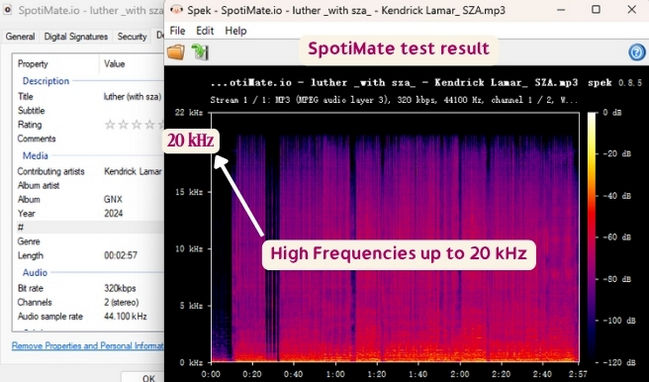Select the Subtitle property row
The height and width of the screenshot is (382, 649).
coord(89,111)
